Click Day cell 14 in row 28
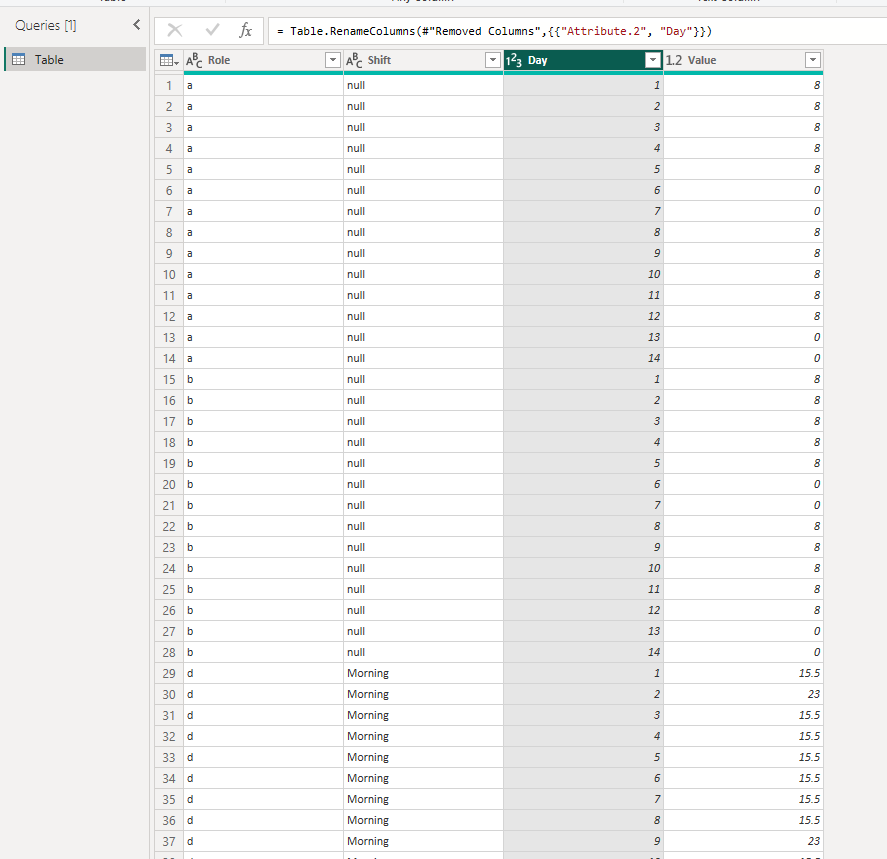 (x=583, y=653)
